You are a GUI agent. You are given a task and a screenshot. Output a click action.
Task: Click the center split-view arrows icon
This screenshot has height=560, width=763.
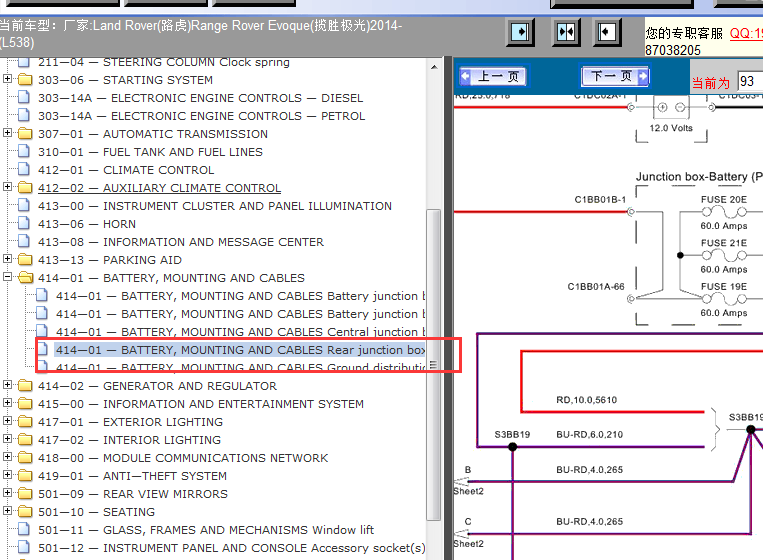pyautogui.click(x=566, y=33)
